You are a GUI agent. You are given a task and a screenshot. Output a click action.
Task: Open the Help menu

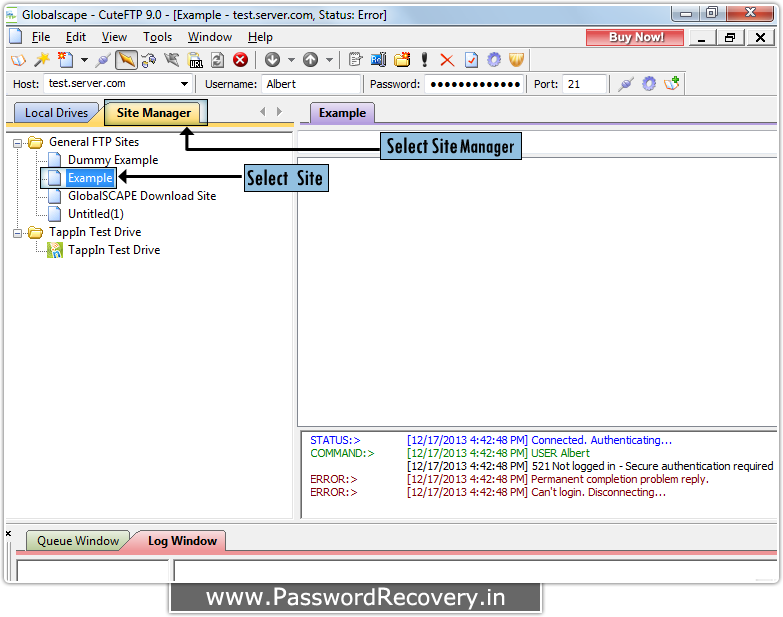pos(260,37)
